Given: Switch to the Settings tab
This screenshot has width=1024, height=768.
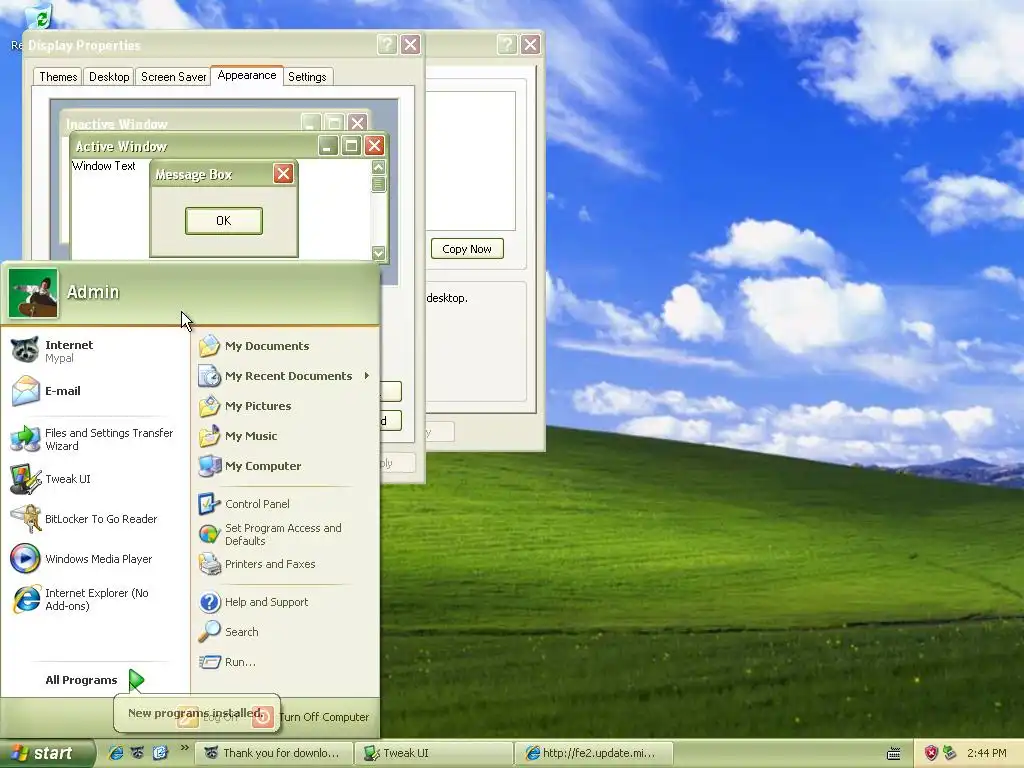Looking at the screenshot, I should [x=307, y=77].
